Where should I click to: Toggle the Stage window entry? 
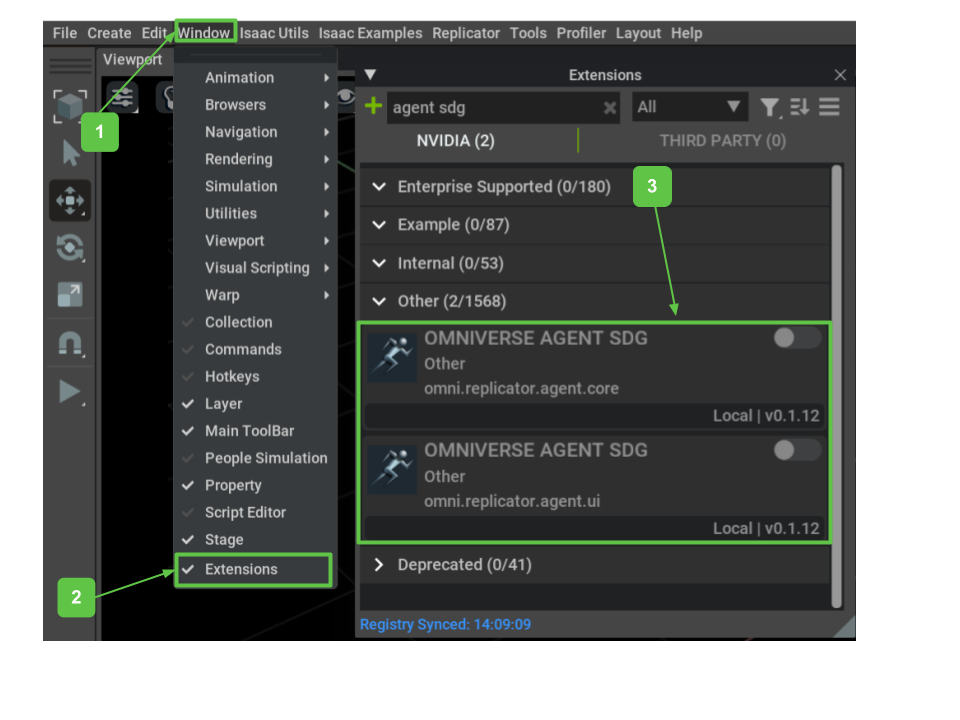point(256,539)
